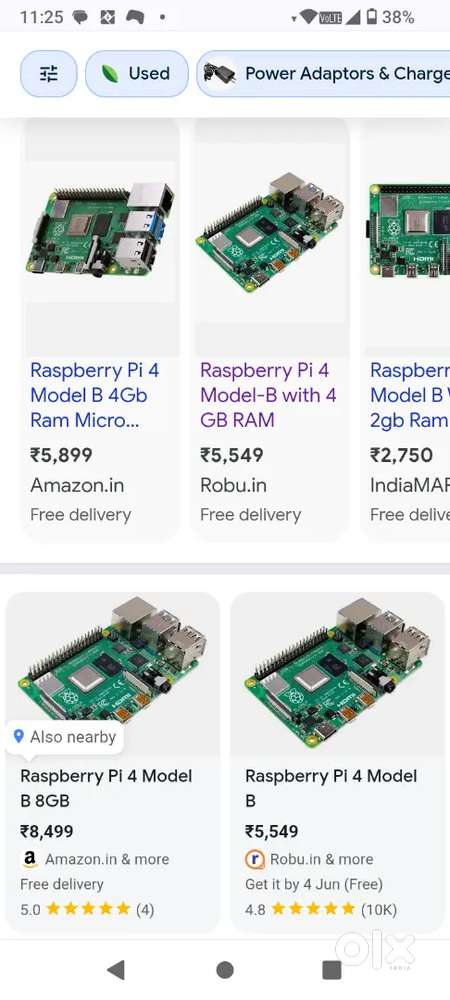Screen dimensions: 450x1000
Task: Tap the Android home circle button
Action: (x=225, y=970)
